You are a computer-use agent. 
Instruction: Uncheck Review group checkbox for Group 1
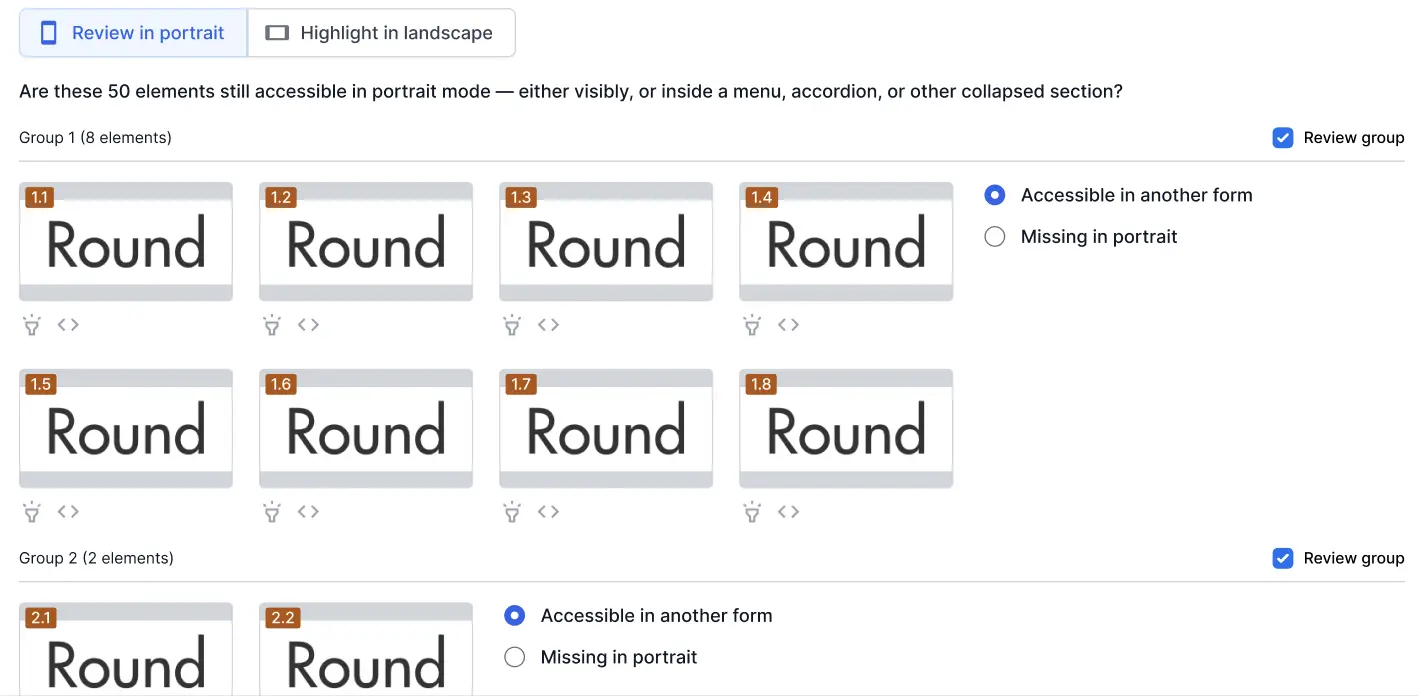click(x=1283, y=138)
